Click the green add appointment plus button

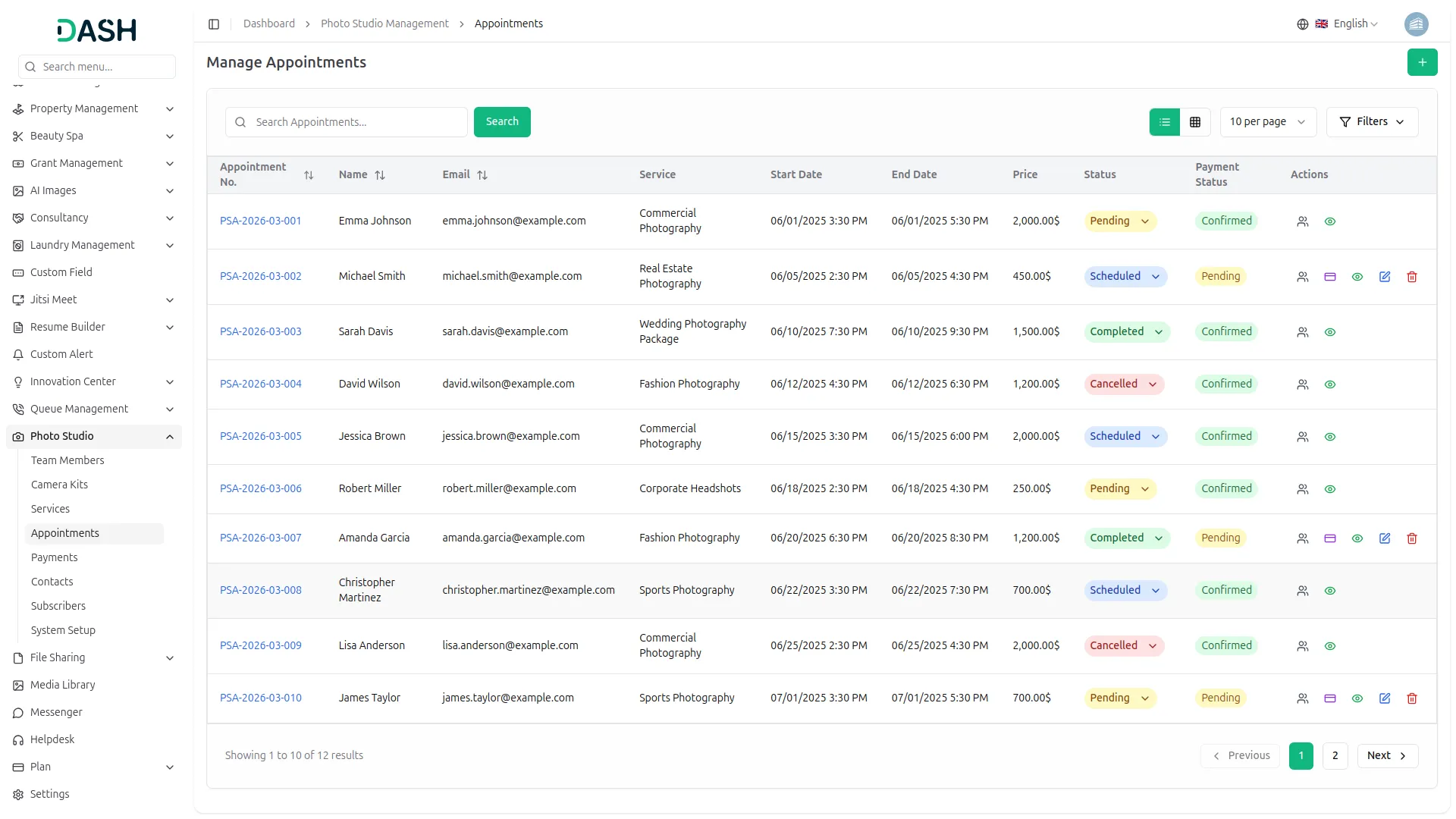coord(1422,62)
